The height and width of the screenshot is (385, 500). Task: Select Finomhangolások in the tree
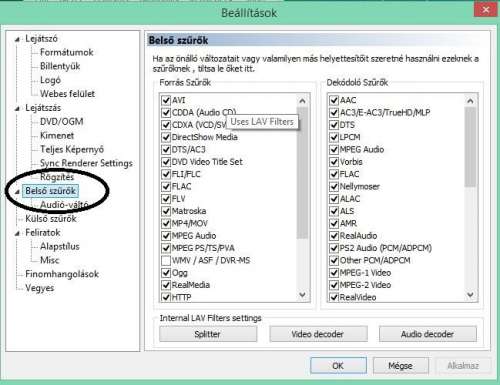tap(62, 274)
